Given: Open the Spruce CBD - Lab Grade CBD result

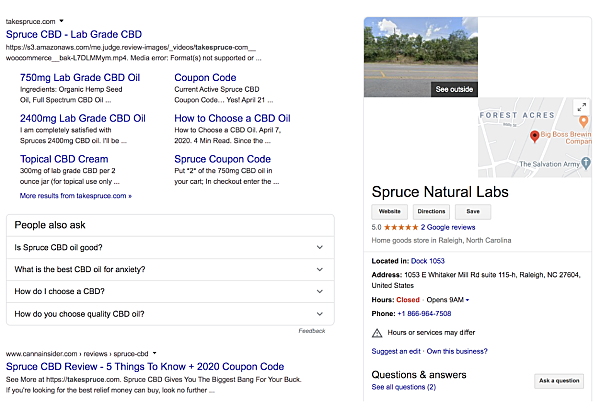Looking at the screenshot, I should [x=74, y=34].
